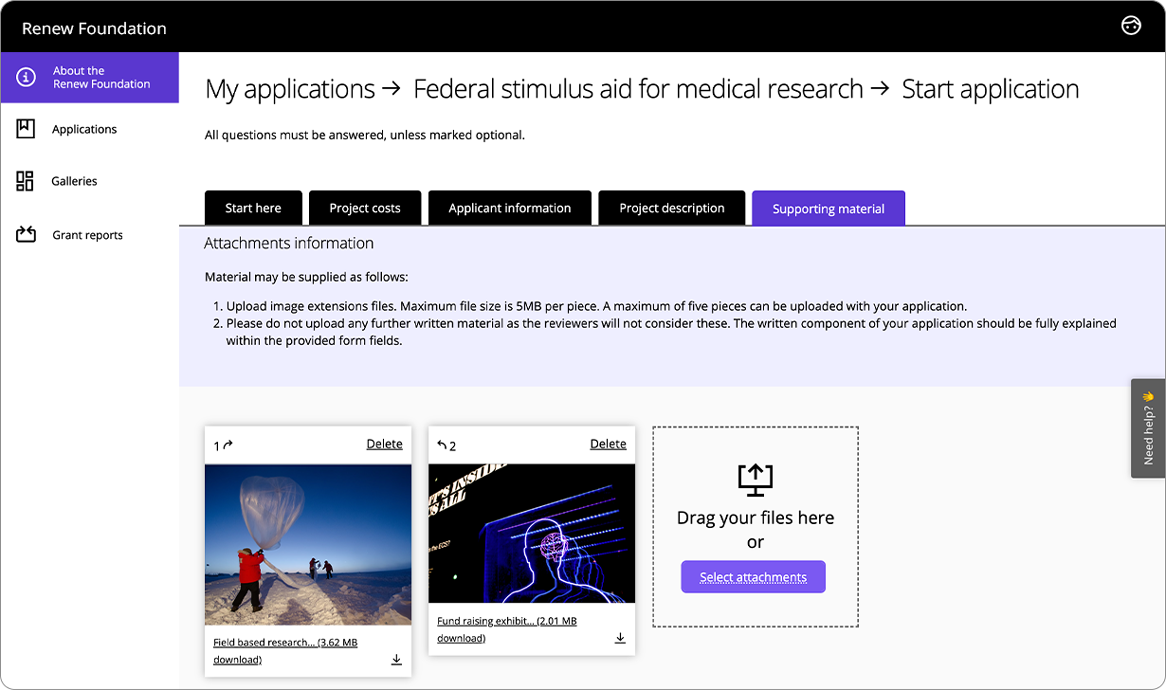Open the user profile icon
Screen dimensions: 1166x690
point(1131,25)
